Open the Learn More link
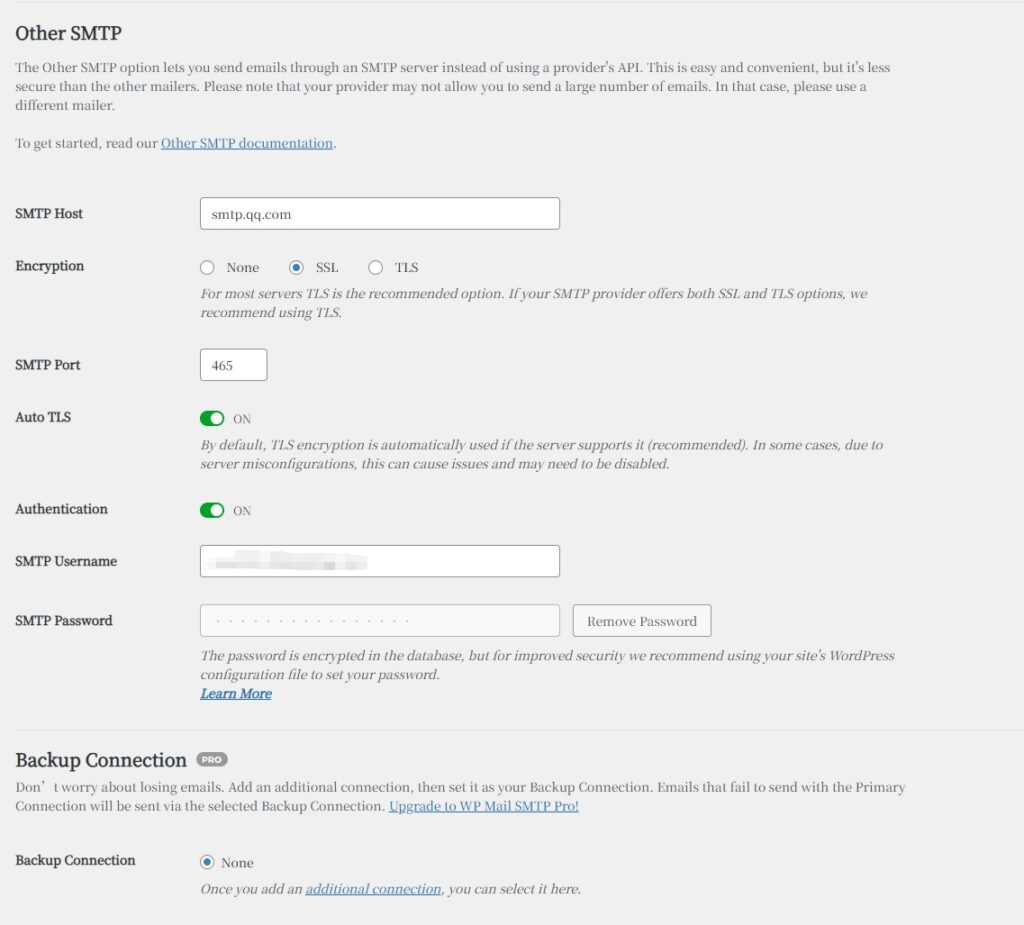1024x925 pixels. [236, 694]
